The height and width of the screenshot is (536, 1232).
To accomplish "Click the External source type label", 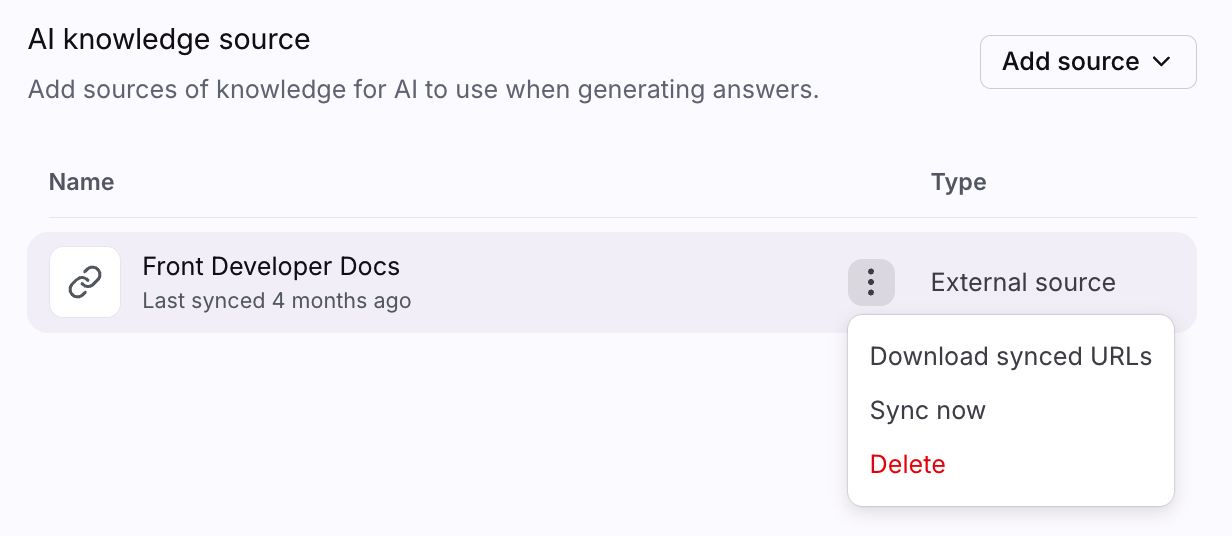I will (x=1022, y=283).
